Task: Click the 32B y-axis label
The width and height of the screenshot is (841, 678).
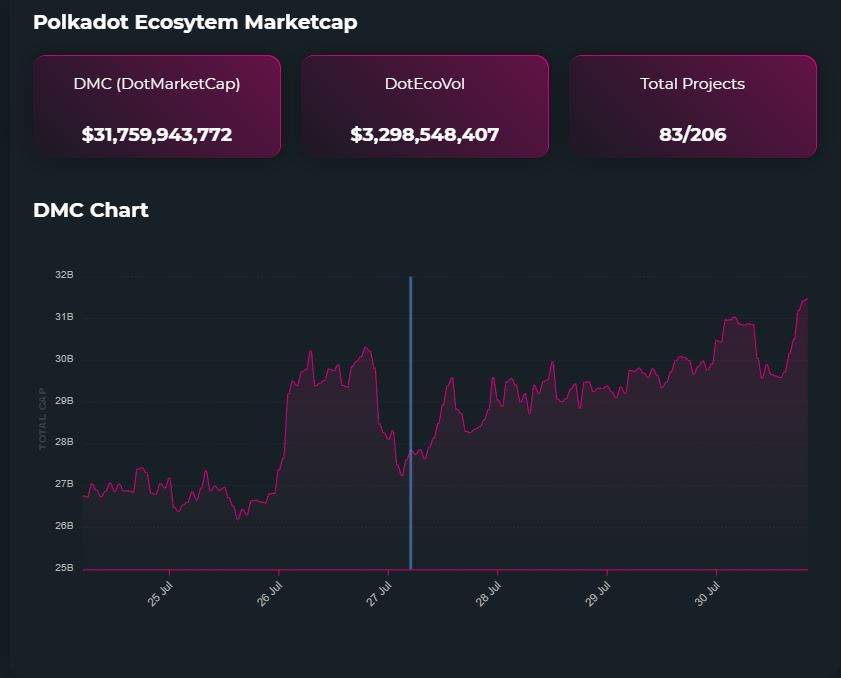Action: (x=64, y=275)
